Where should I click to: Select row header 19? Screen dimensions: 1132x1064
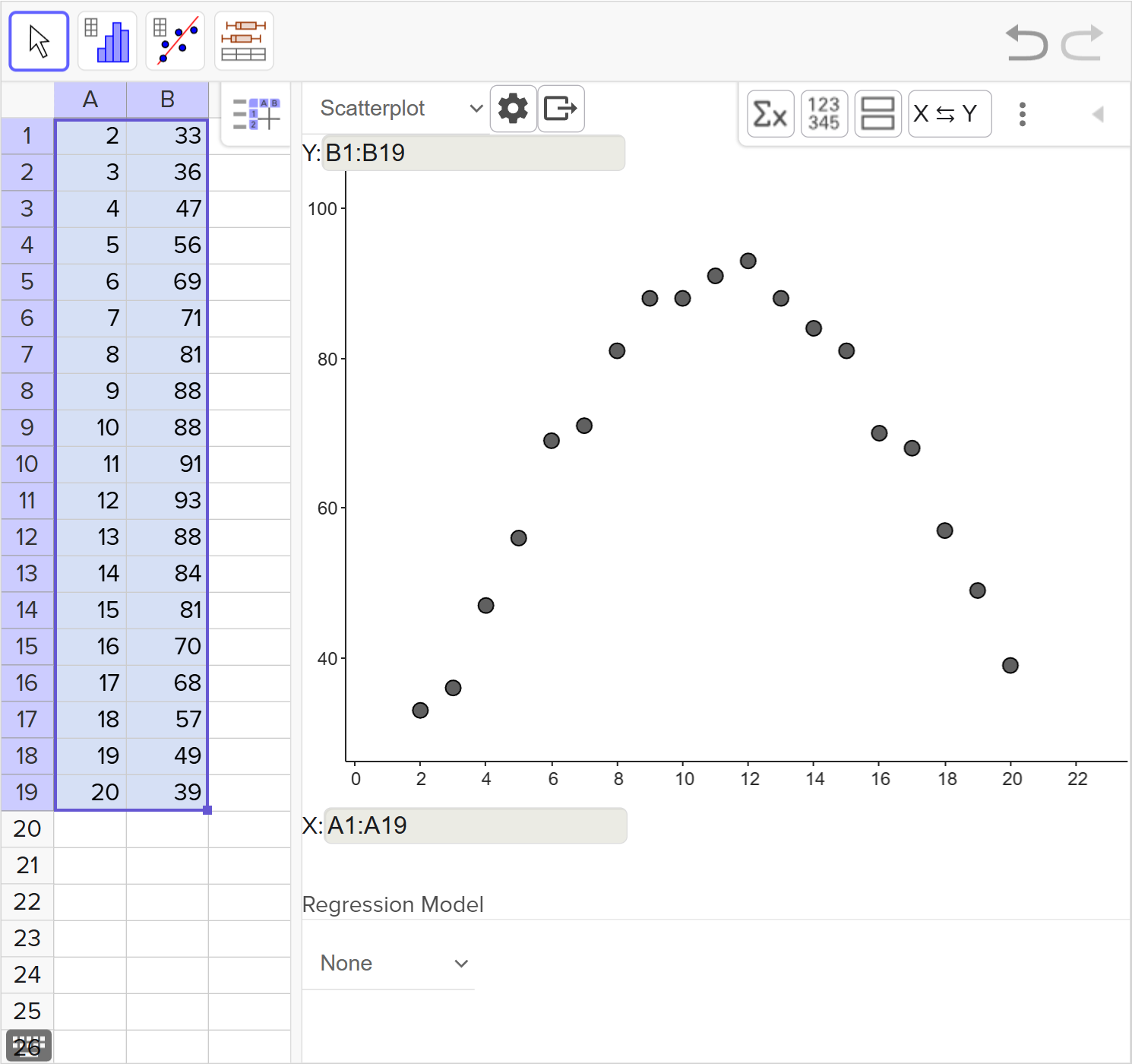(27, 793)
